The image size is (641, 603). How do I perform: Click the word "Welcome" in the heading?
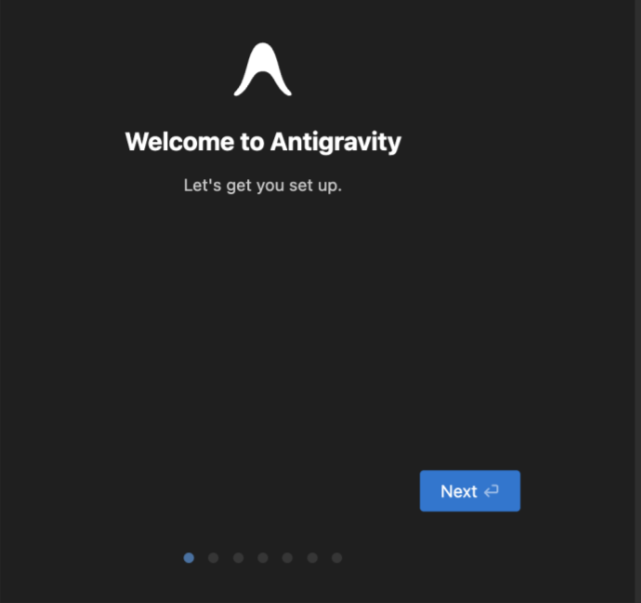180,141
